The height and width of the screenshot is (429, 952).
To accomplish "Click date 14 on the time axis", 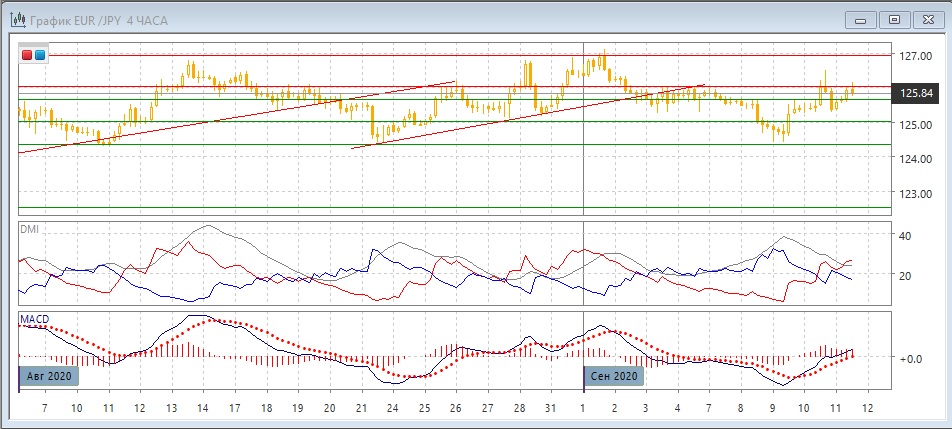I will [203, 410].
